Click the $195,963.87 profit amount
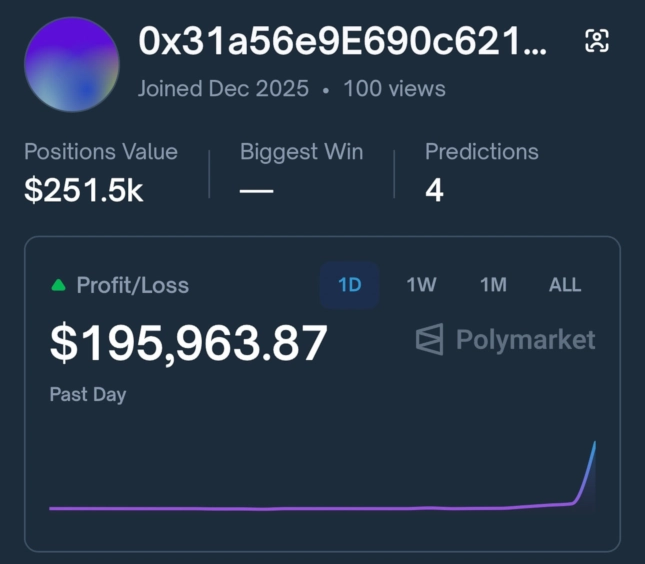The image size is (645, 564). [x=189, y=343]
